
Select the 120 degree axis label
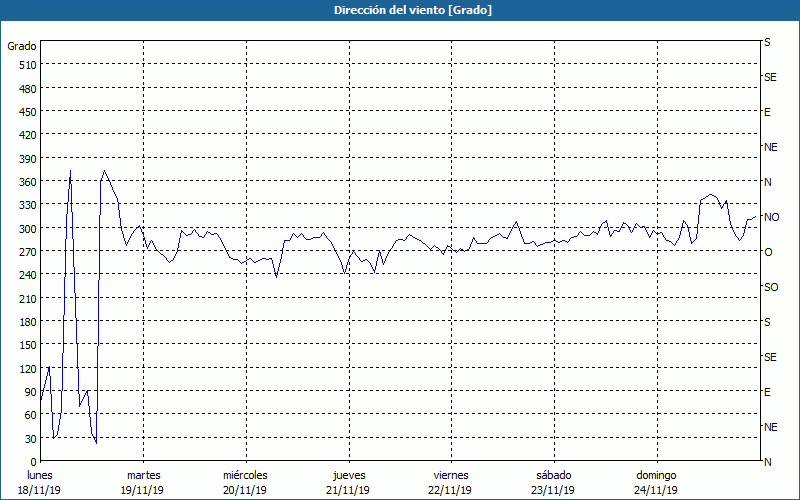point(29,369)
